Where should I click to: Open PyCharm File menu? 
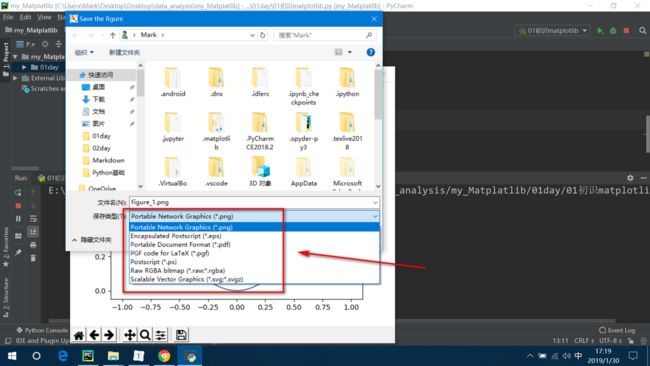click(x=8, y=17)
